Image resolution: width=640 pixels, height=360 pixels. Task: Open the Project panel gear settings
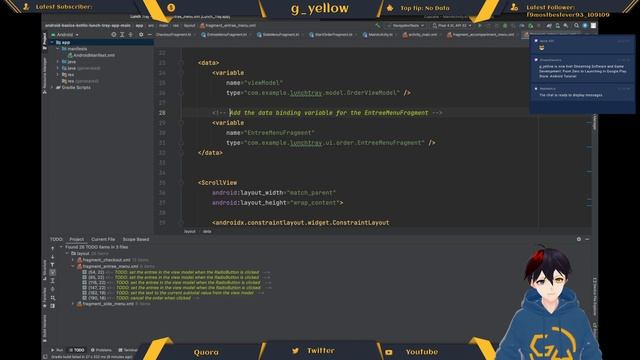coord(141,35)
